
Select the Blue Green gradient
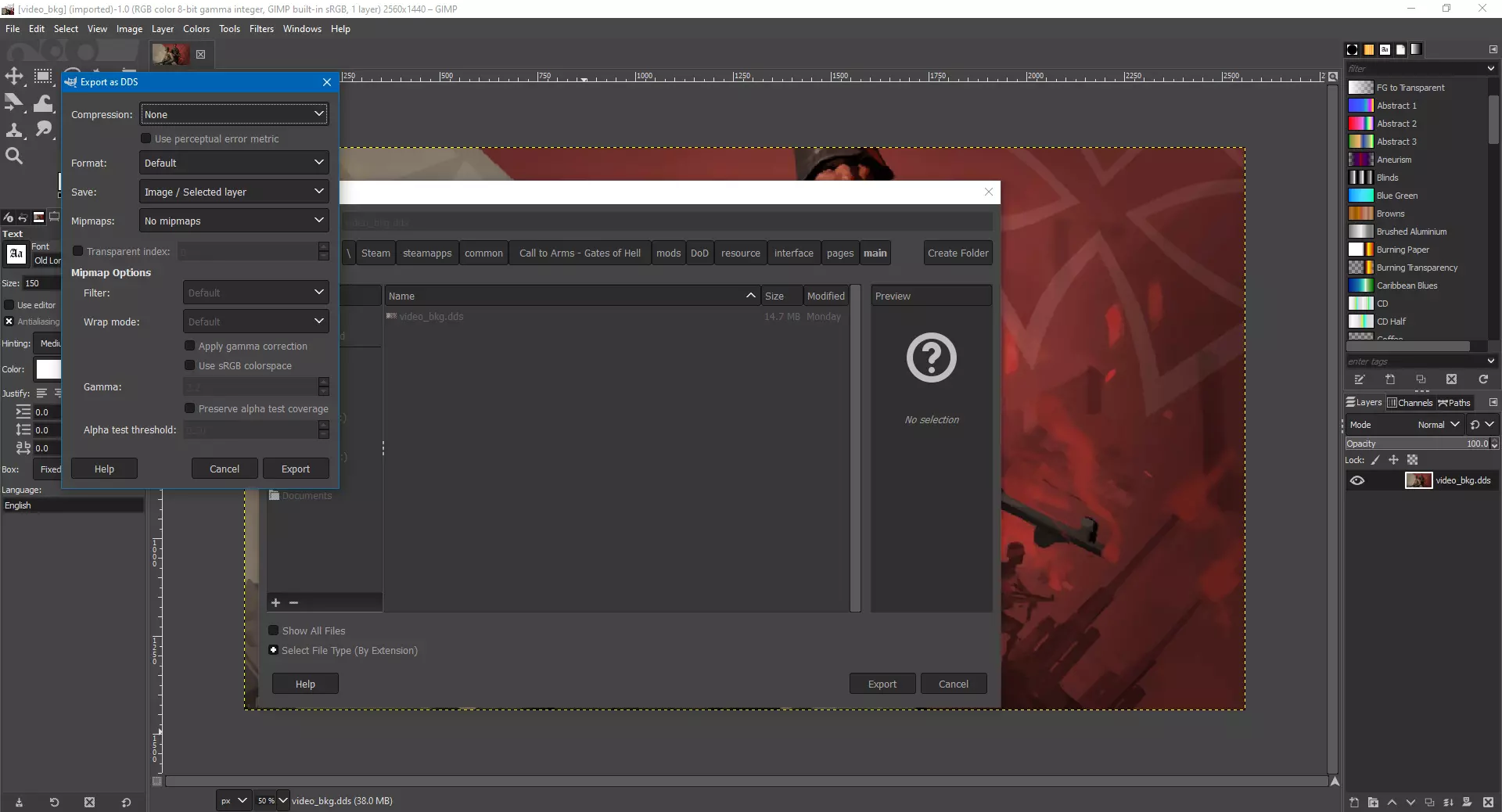pyautogui.click(x=1416, y=196)
